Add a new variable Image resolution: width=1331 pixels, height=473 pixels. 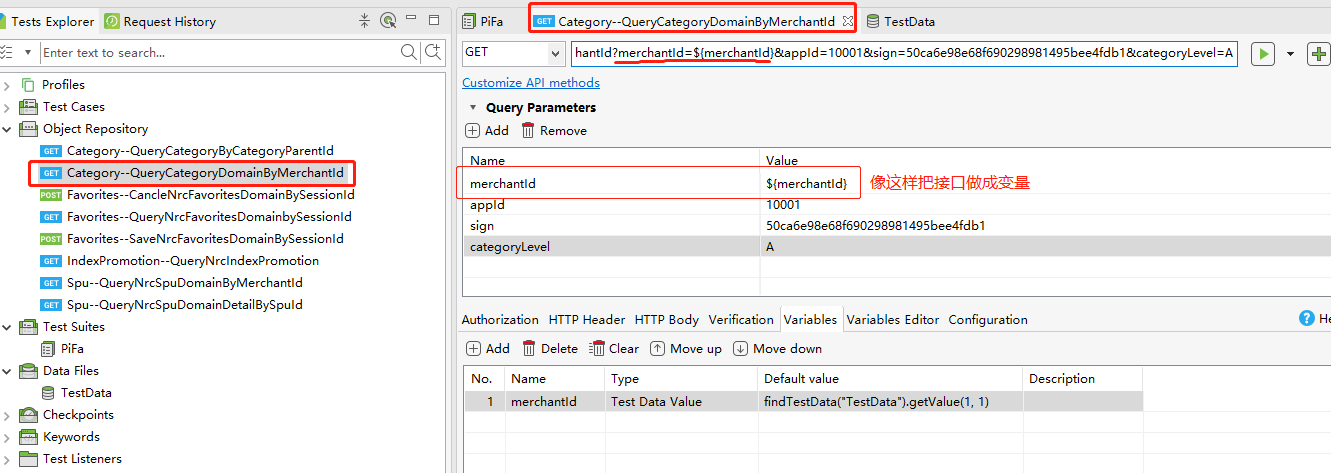[x=489, y=349]
